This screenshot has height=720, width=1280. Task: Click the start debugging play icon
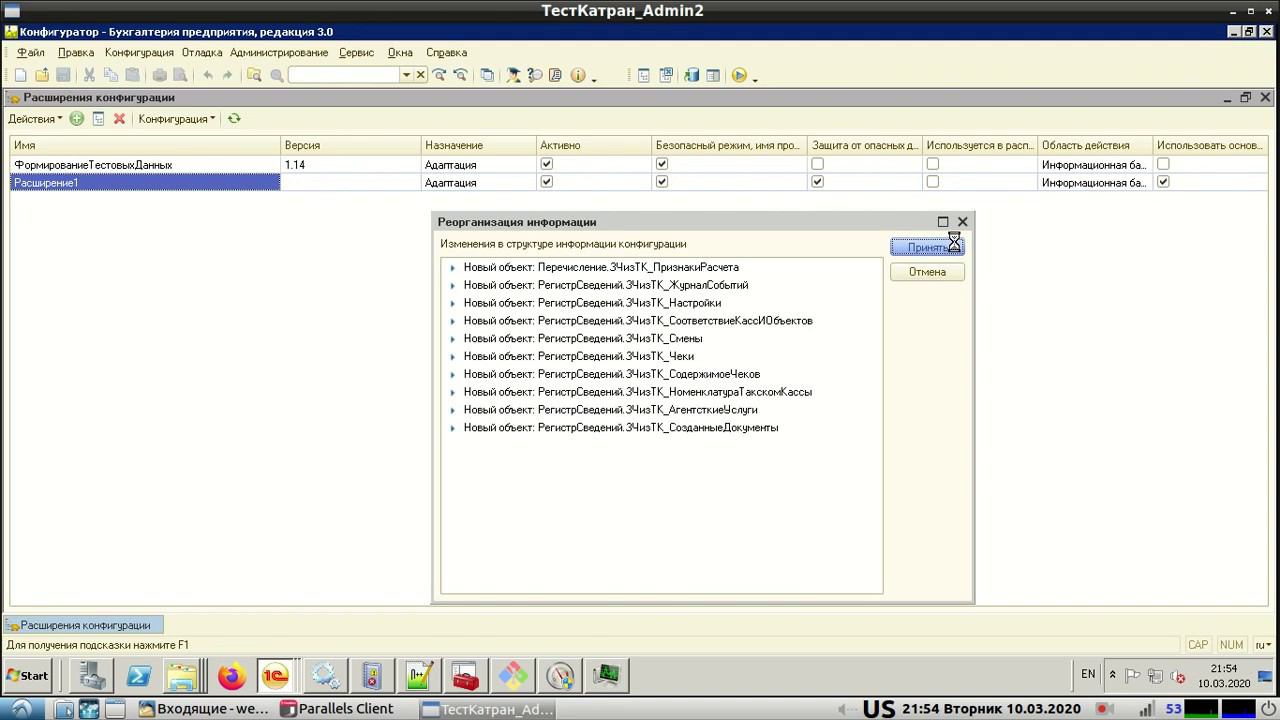coord(739,75)
